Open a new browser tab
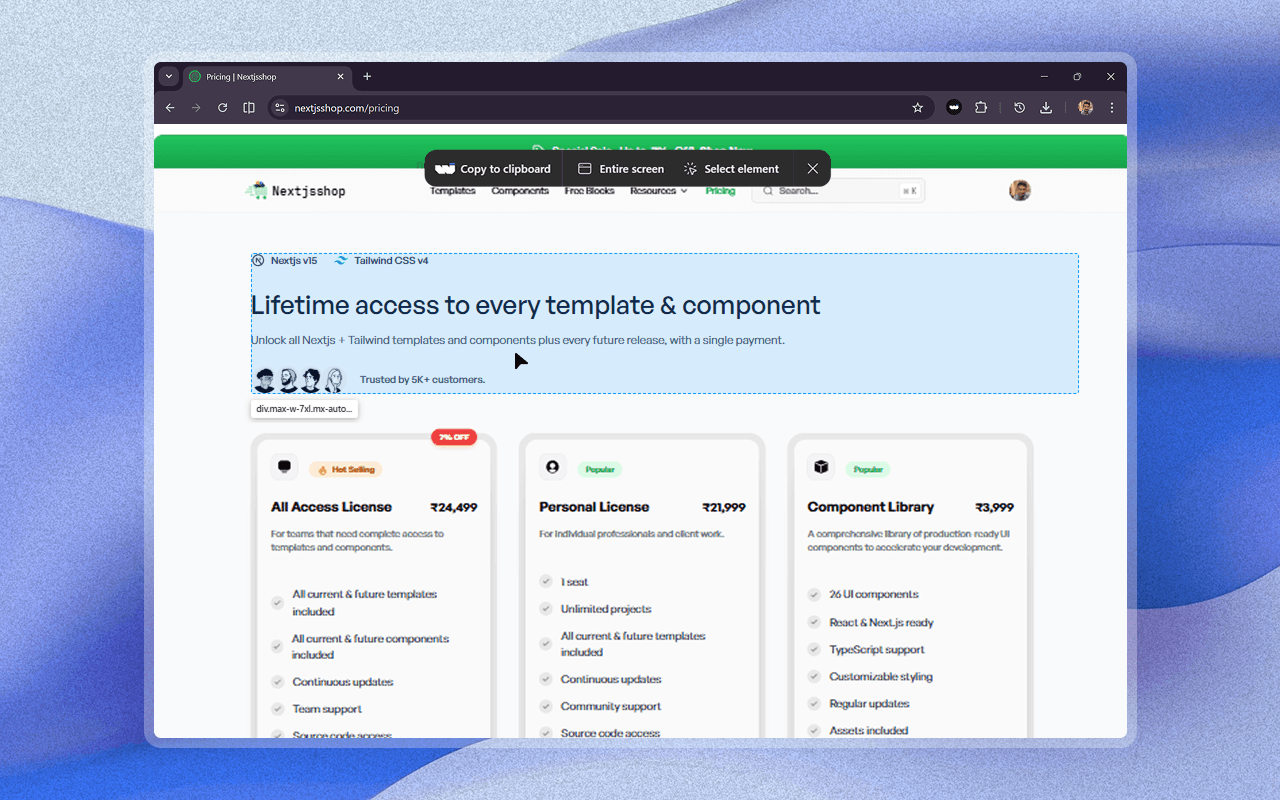1280x800 pixels. coord(367,76)
